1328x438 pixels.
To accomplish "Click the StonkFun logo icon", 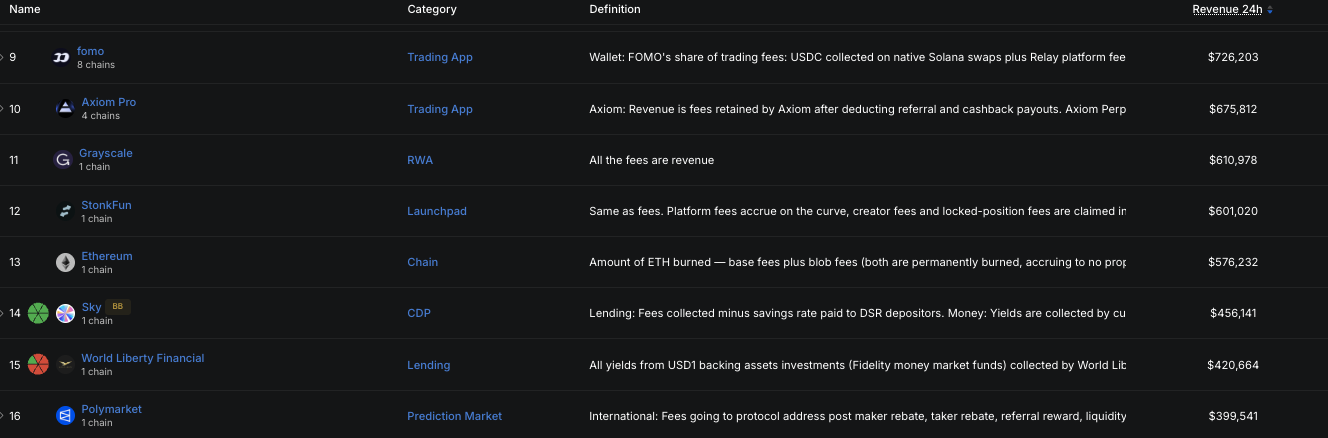I will 65,211.
